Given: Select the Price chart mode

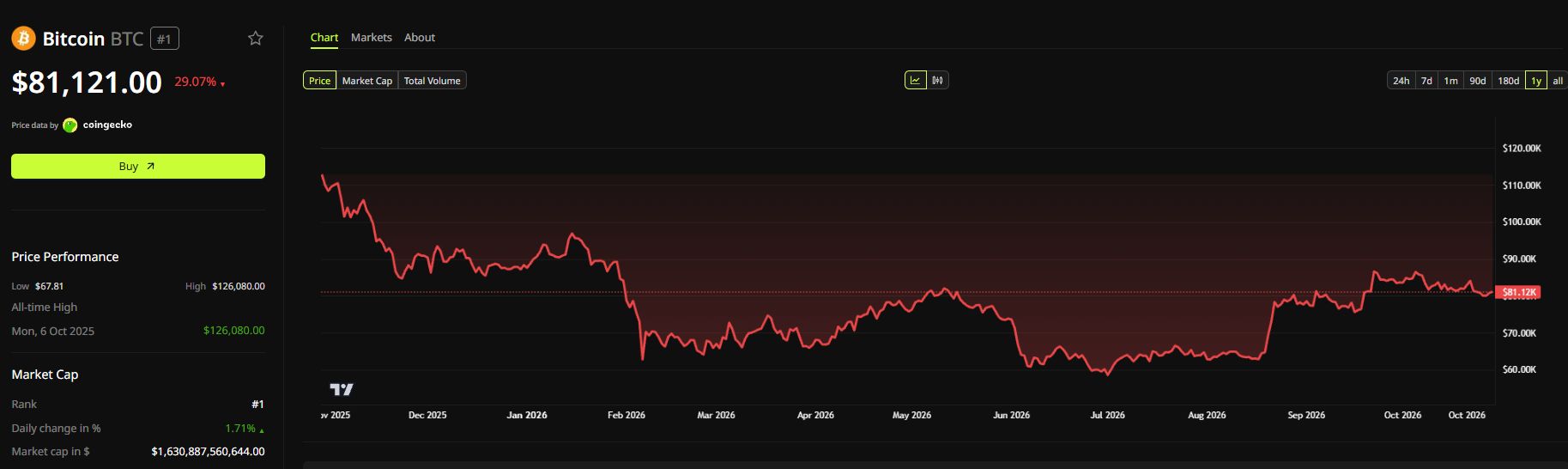Looking at the screenshot, I should 319,81.
